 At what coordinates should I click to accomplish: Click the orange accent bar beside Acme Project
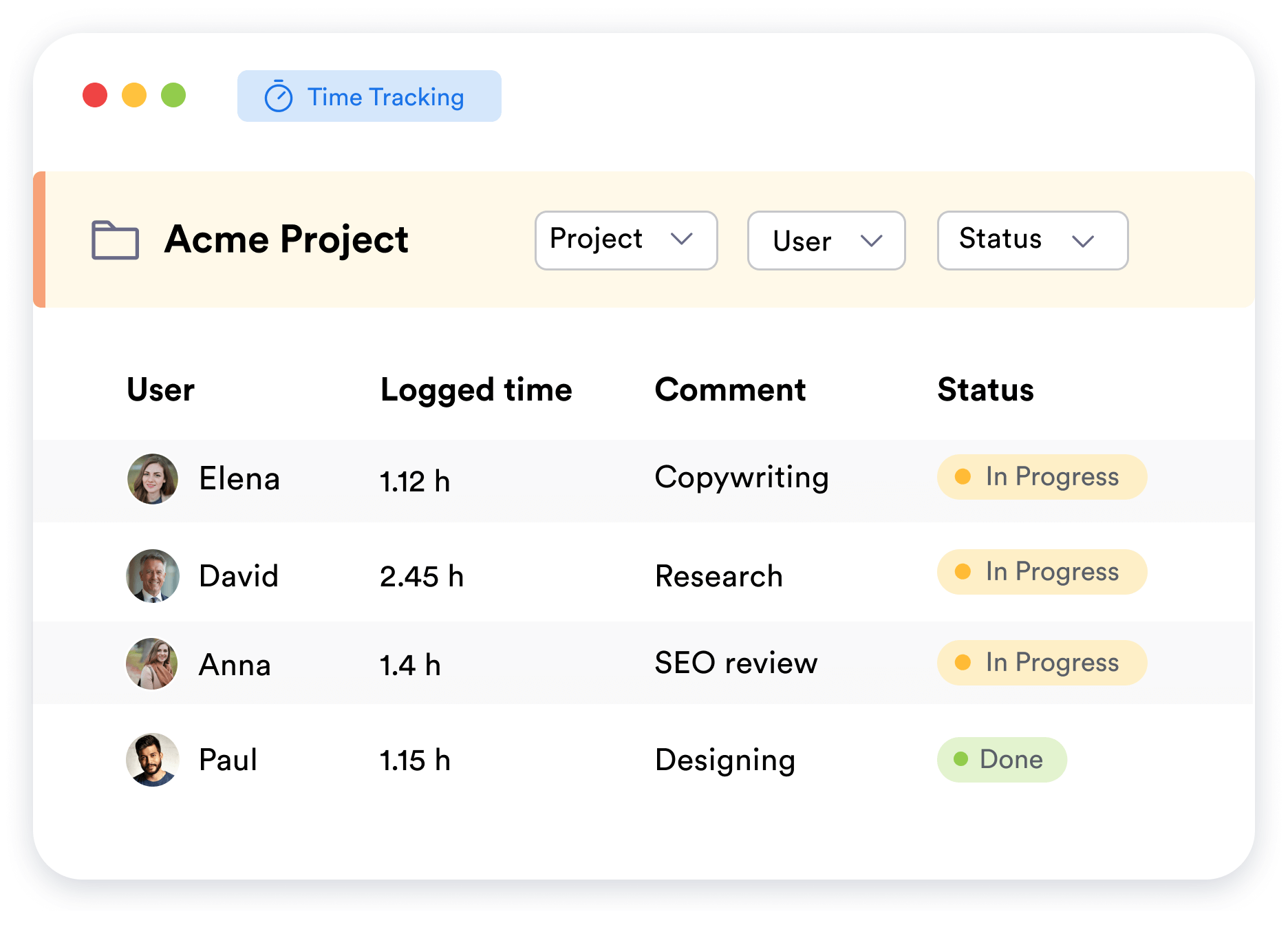pyautogui.click(x=39, y=238)
